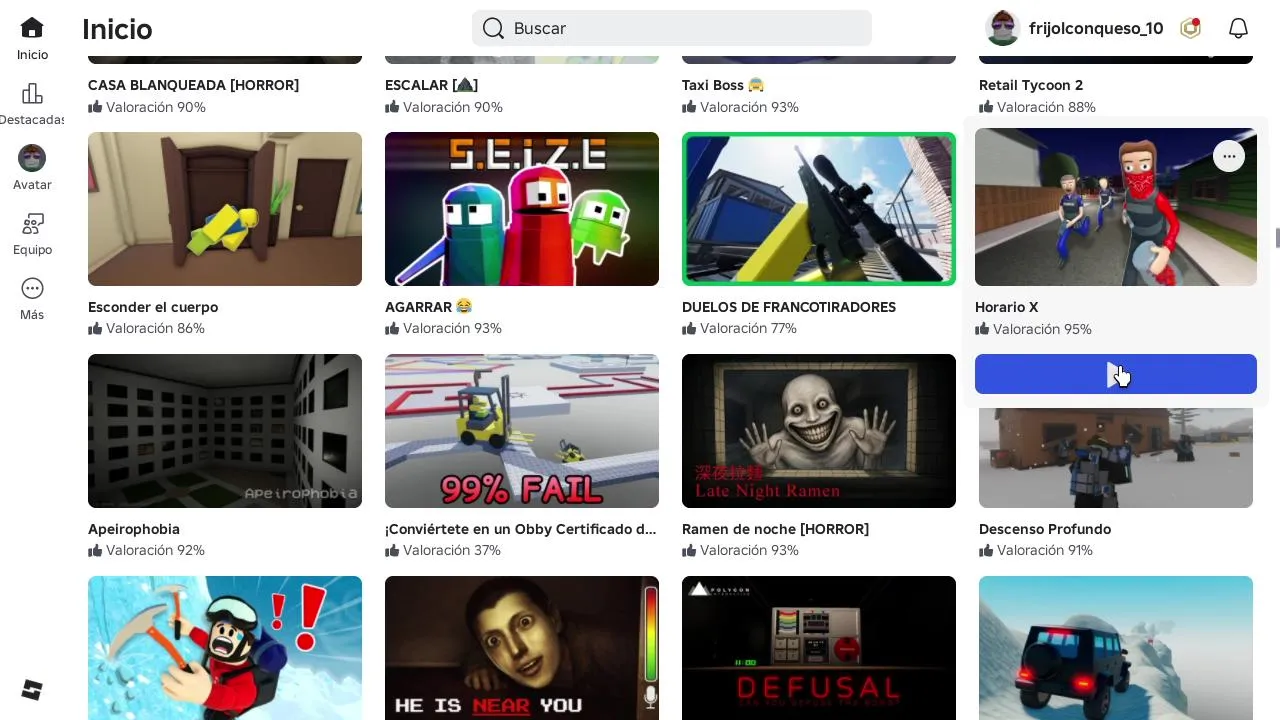Open the ice climber game thumbnail
1280x720 pixels.
coord(225,648)
